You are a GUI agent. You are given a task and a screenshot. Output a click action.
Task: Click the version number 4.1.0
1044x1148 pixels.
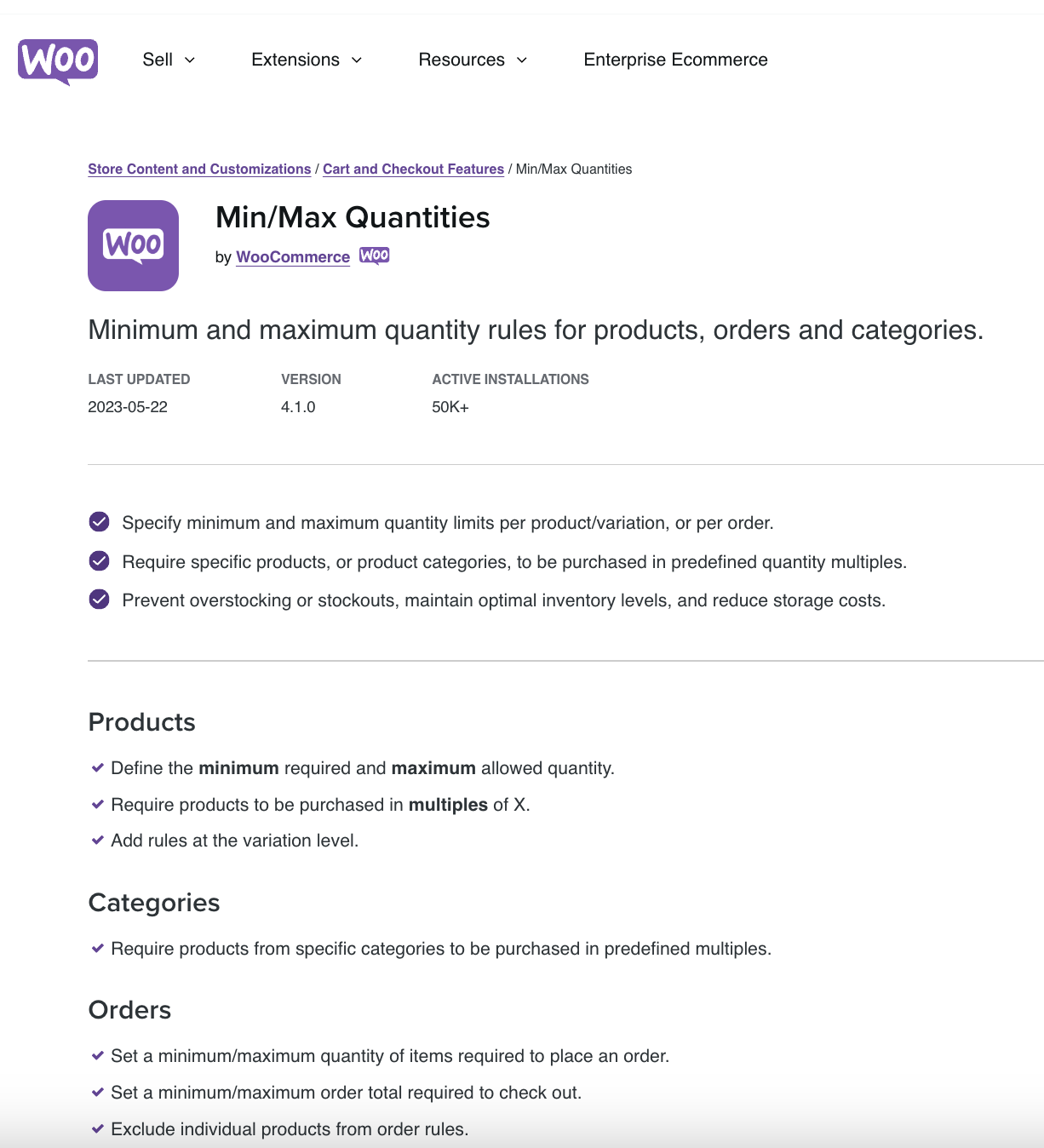coord(299,406)
